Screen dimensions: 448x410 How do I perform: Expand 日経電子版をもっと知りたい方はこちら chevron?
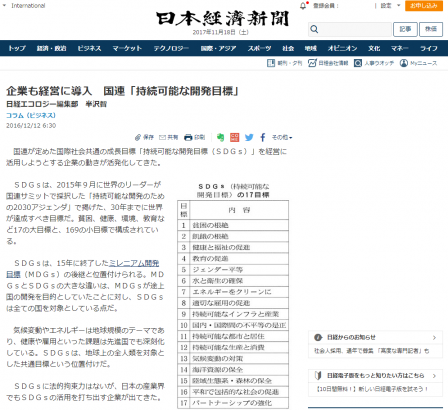(x=434, y=376)
